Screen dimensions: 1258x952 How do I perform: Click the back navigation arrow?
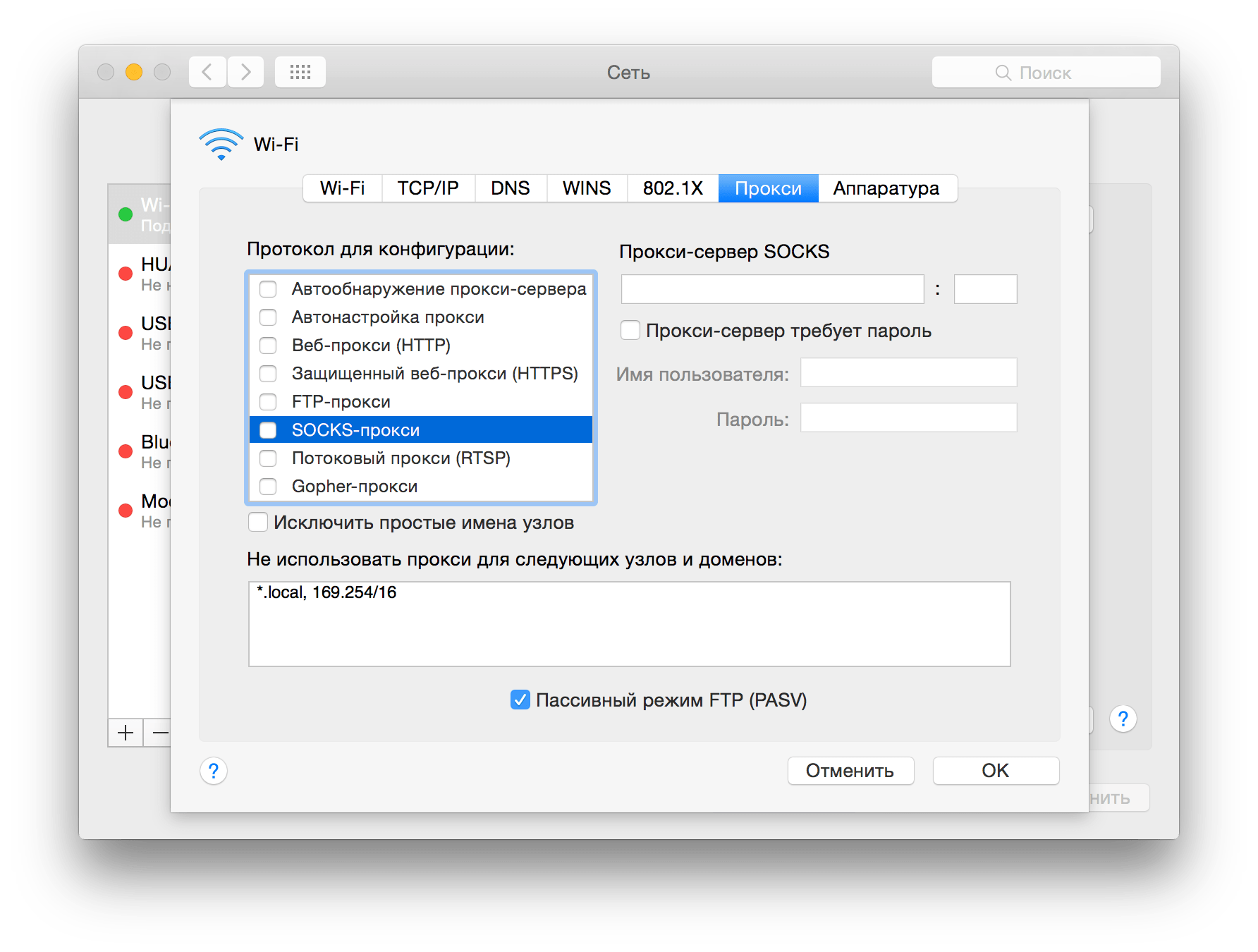[x=206, y=71]
